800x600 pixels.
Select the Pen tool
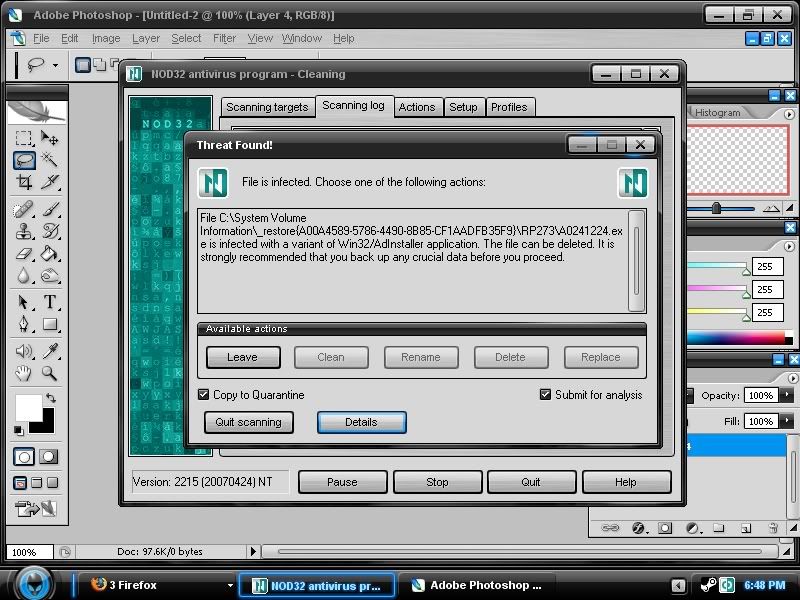(23, 324)
